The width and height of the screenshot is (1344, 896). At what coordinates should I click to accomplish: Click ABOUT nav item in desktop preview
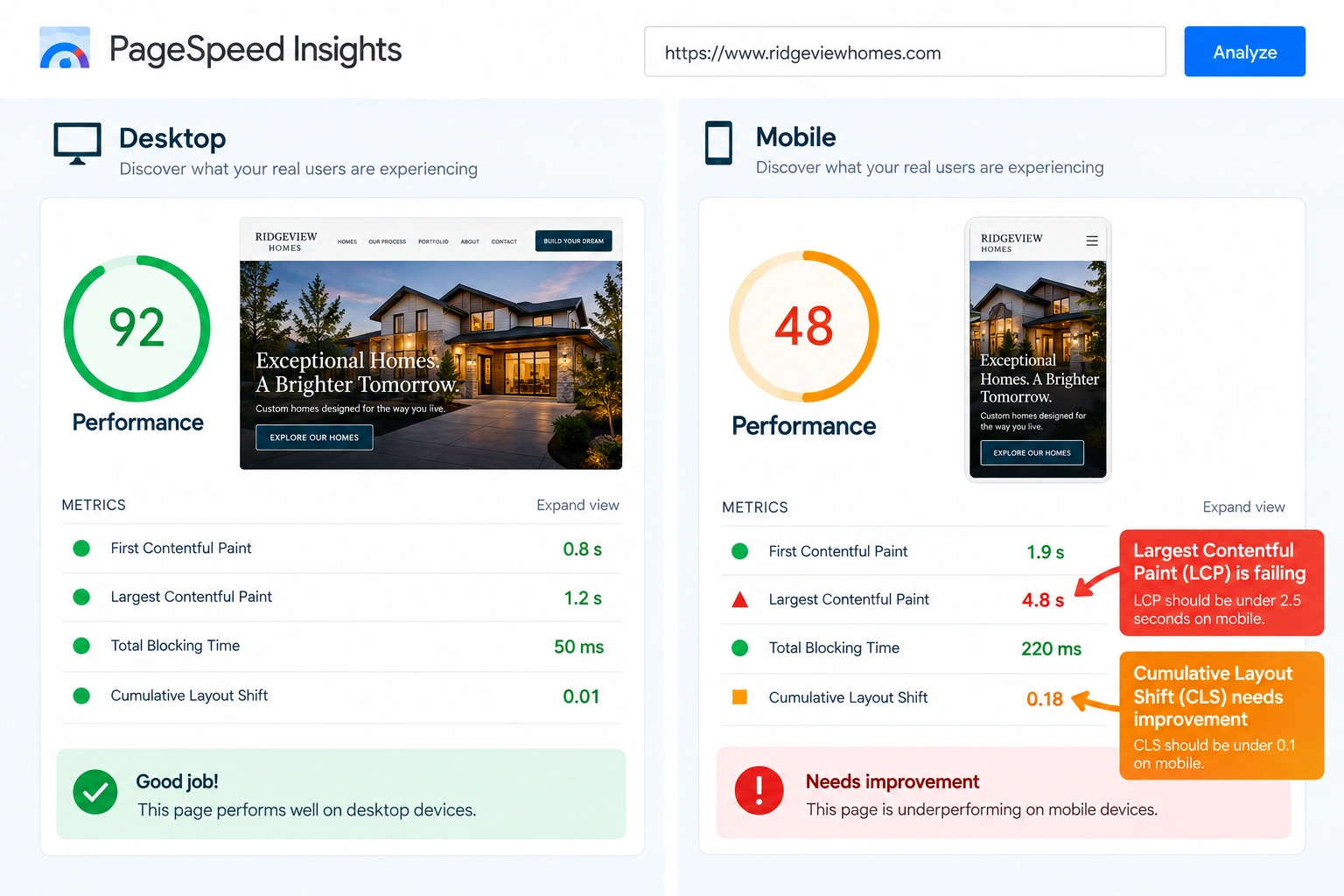[x=470, y=241]
